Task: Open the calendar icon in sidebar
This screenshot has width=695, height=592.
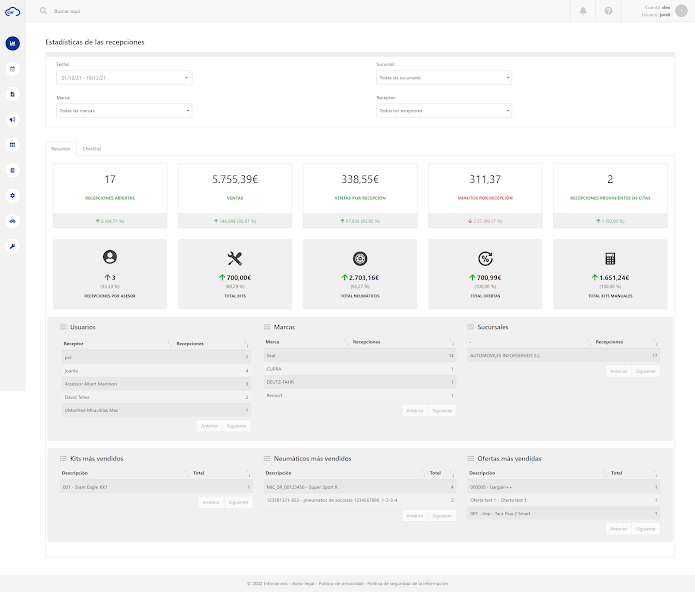Action: point(13,69)
